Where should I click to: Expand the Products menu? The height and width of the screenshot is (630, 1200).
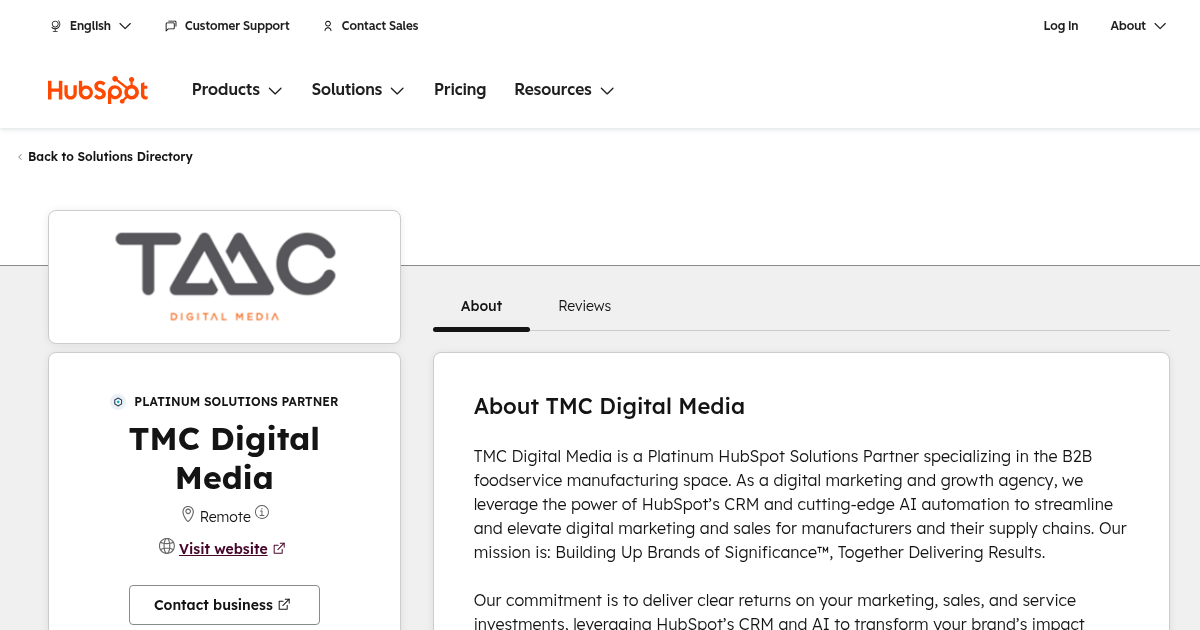pyautogui.click(x=237, y=90)
